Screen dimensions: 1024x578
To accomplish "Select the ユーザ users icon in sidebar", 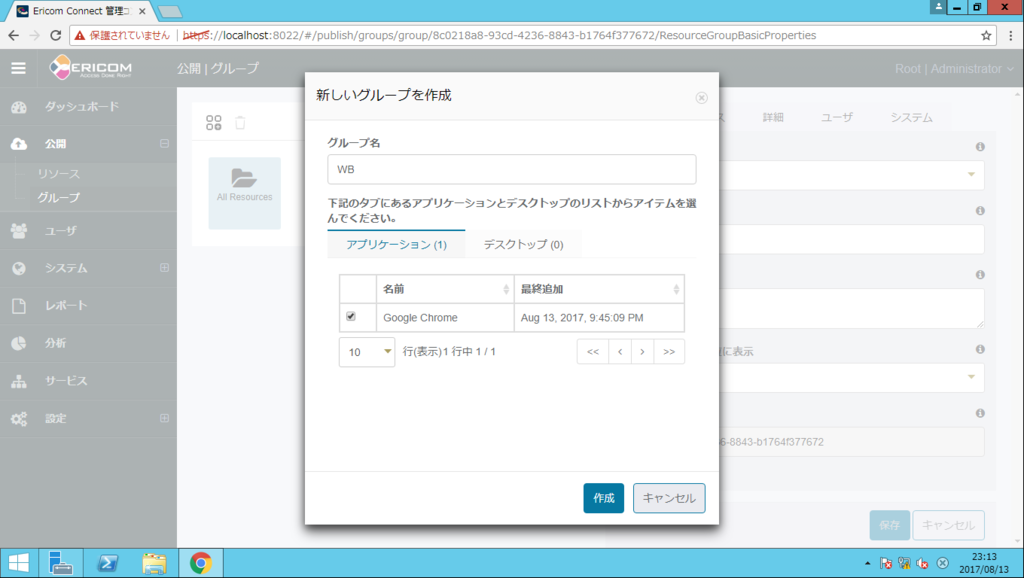I will 20,231.
